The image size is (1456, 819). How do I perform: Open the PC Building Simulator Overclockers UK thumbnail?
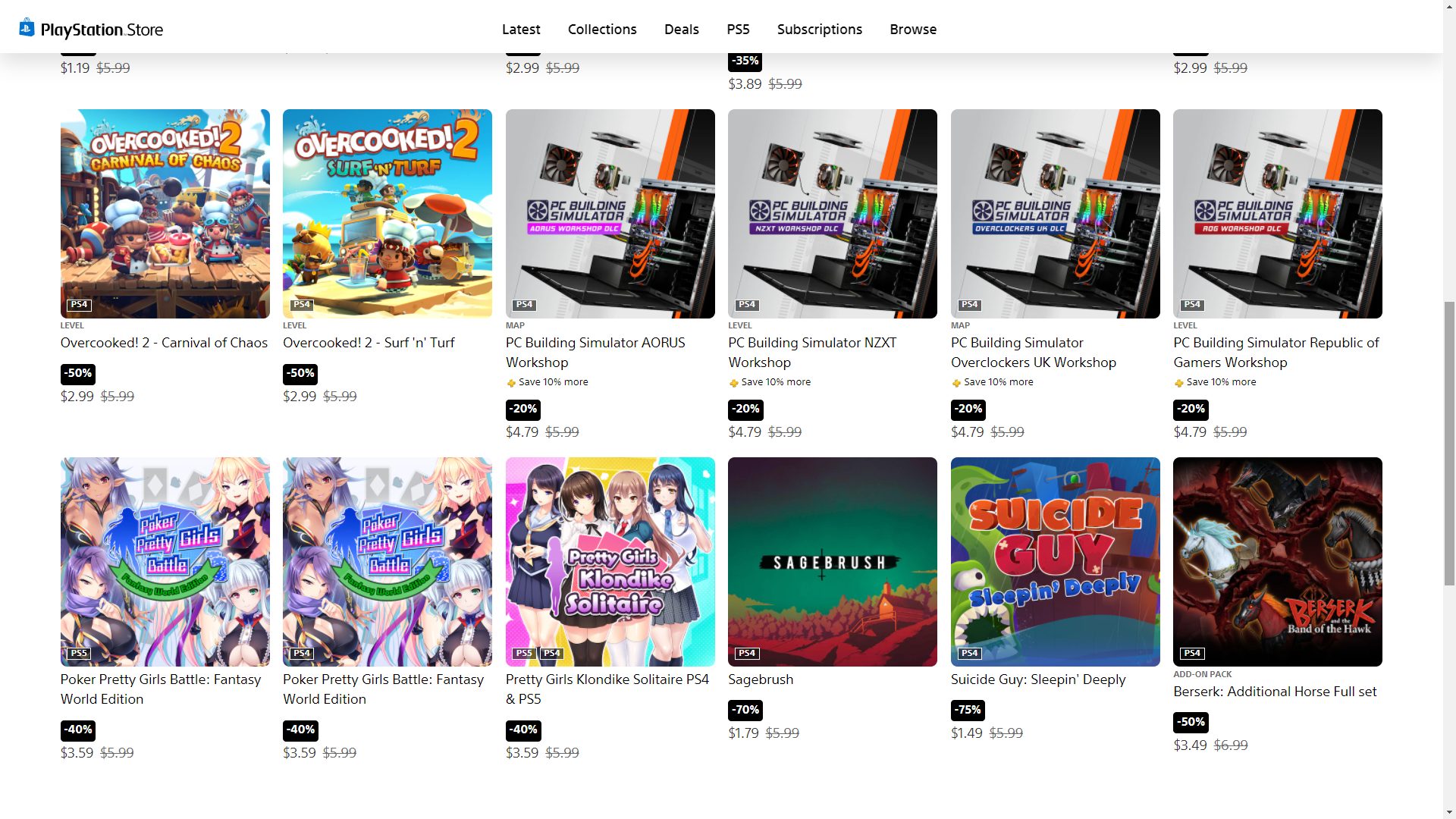point(1056,214)
